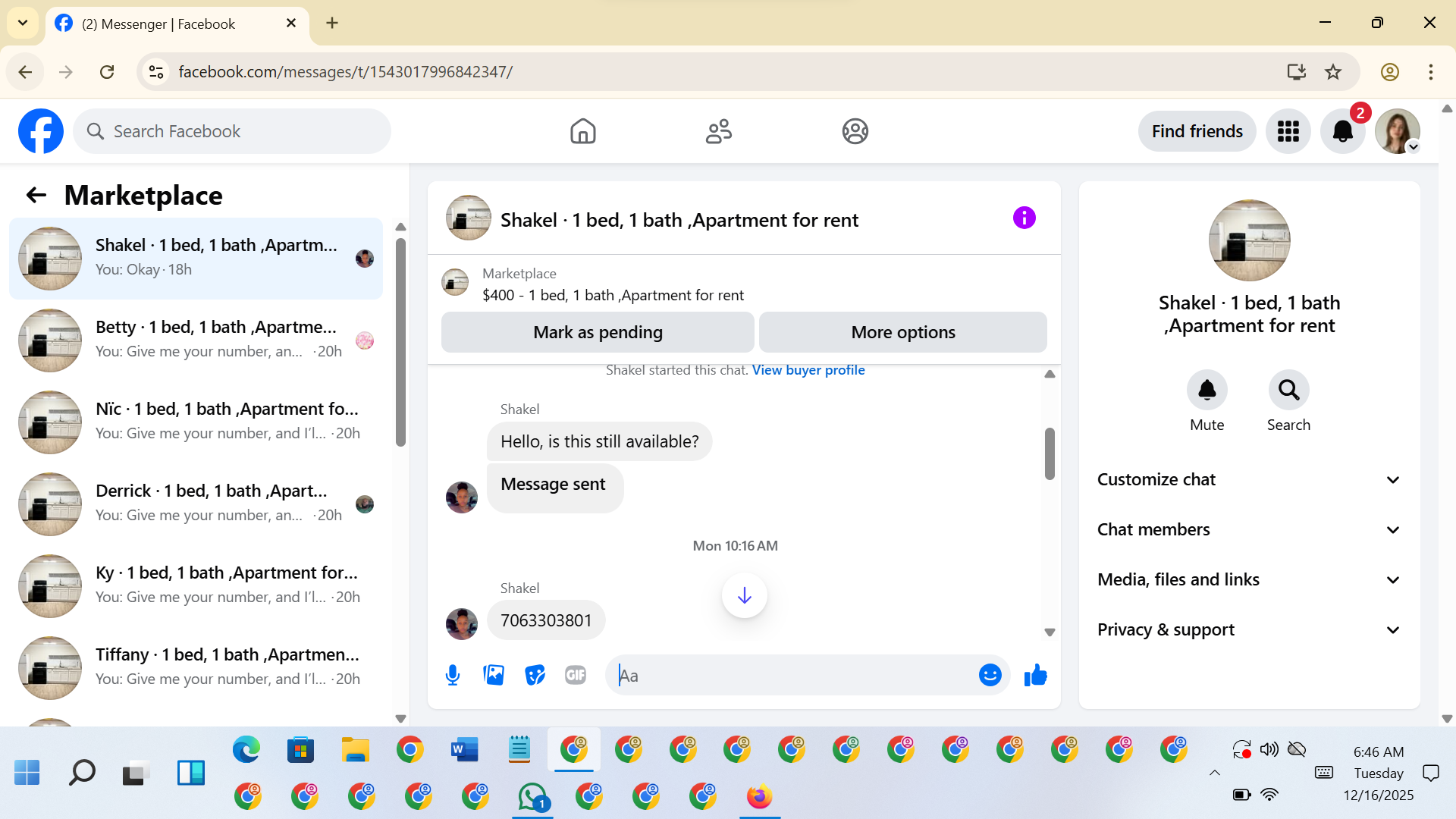Click the Mark as pending button

598,332
